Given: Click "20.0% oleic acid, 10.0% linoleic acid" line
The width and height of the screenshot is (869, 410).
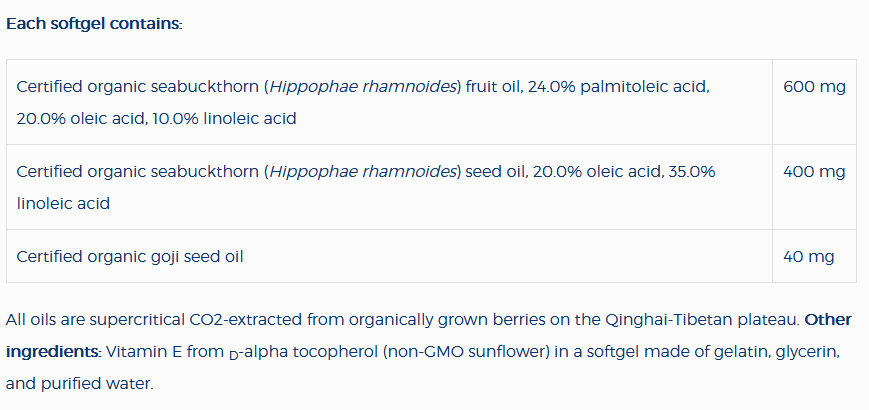Looking at the screenshot, I should point(156,118).
